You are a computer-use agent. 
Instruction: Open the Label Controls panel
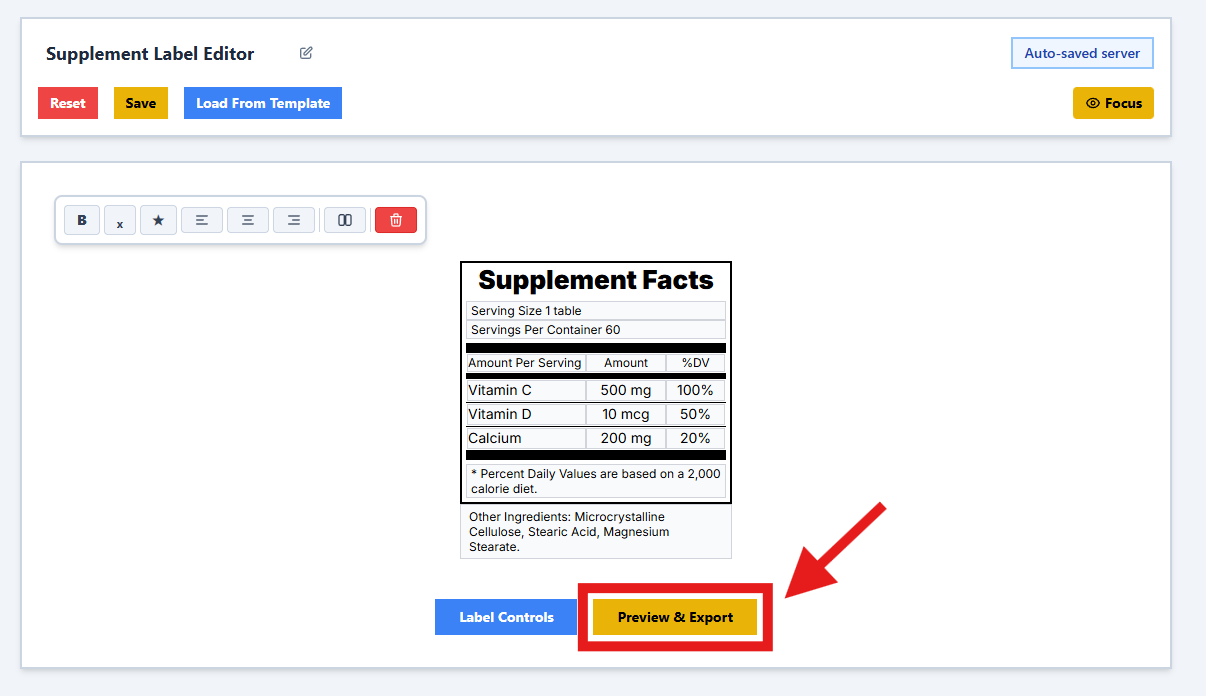(x=506, y=617)
